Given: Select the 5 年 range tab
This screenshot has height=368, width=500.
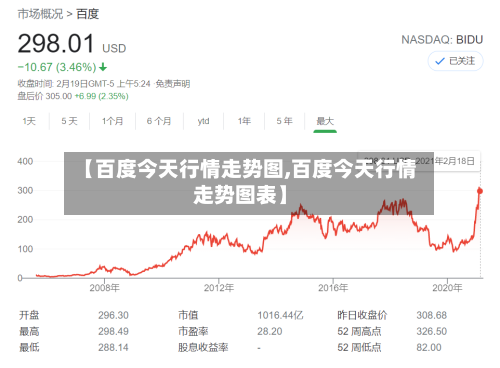Looking at the screenshot, I should click(284, 121).
